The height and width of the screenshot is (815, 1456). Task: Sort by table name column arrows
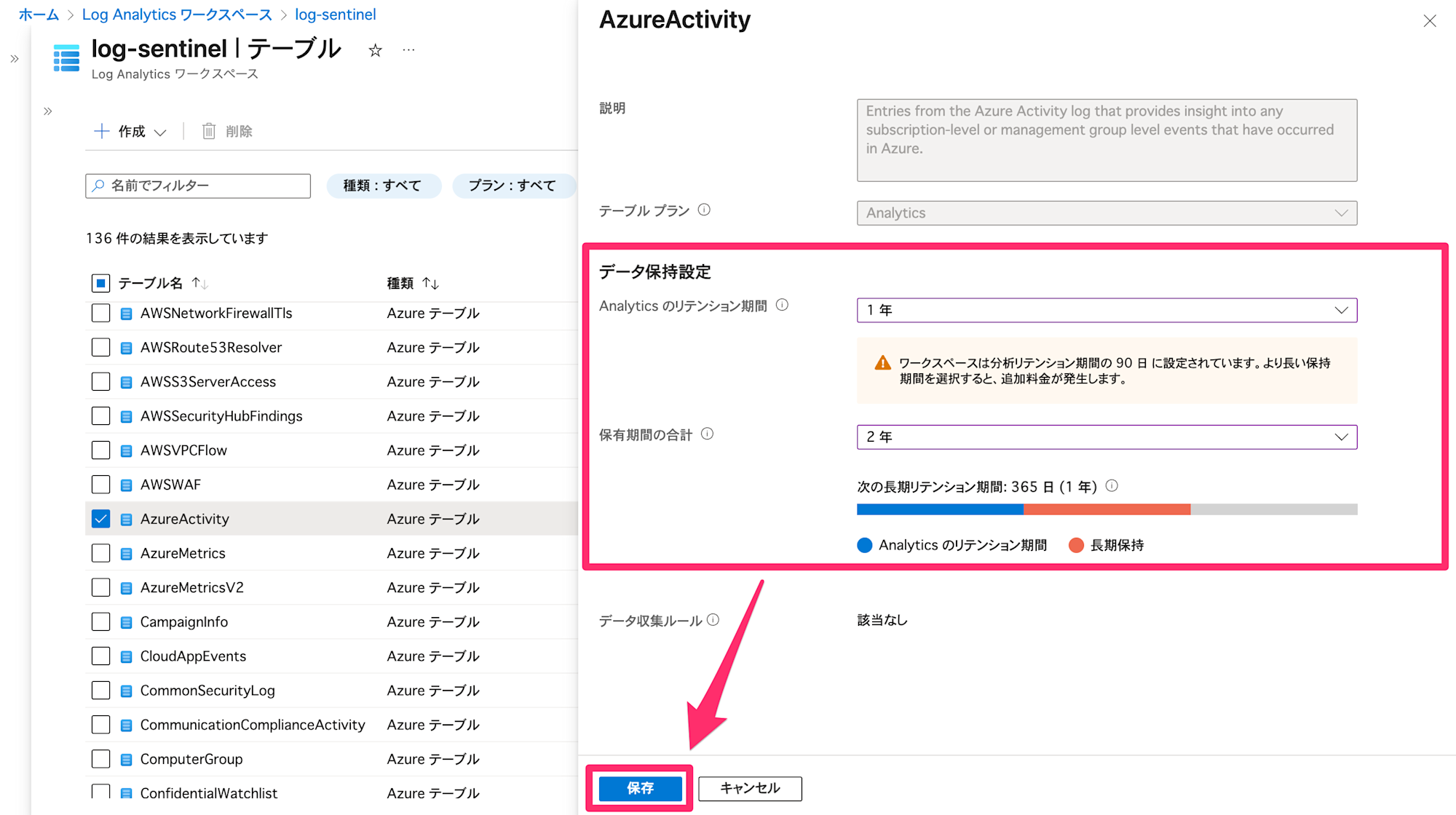click(x=199, y=283)
